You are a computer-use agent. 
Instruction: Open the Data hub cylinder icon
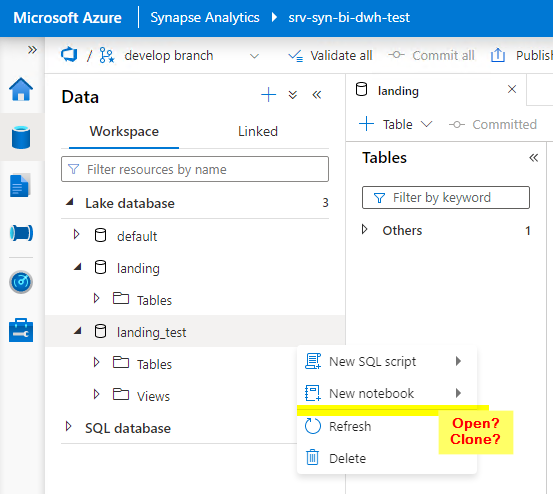(21, 137)
